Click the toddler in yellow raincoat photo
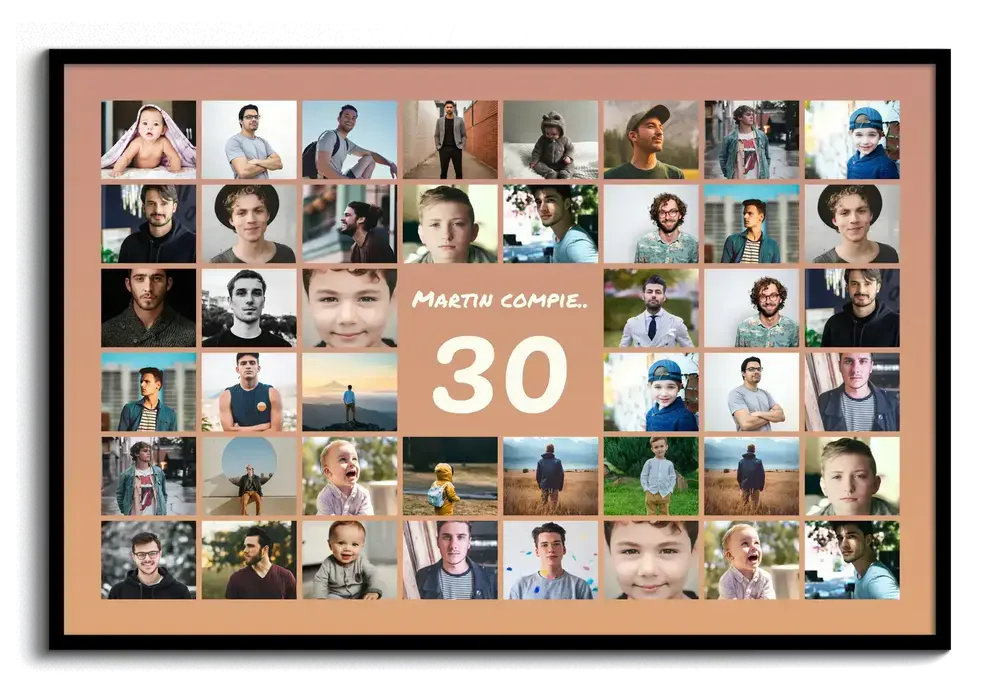The image size is (1000, 699). (450, 476)
